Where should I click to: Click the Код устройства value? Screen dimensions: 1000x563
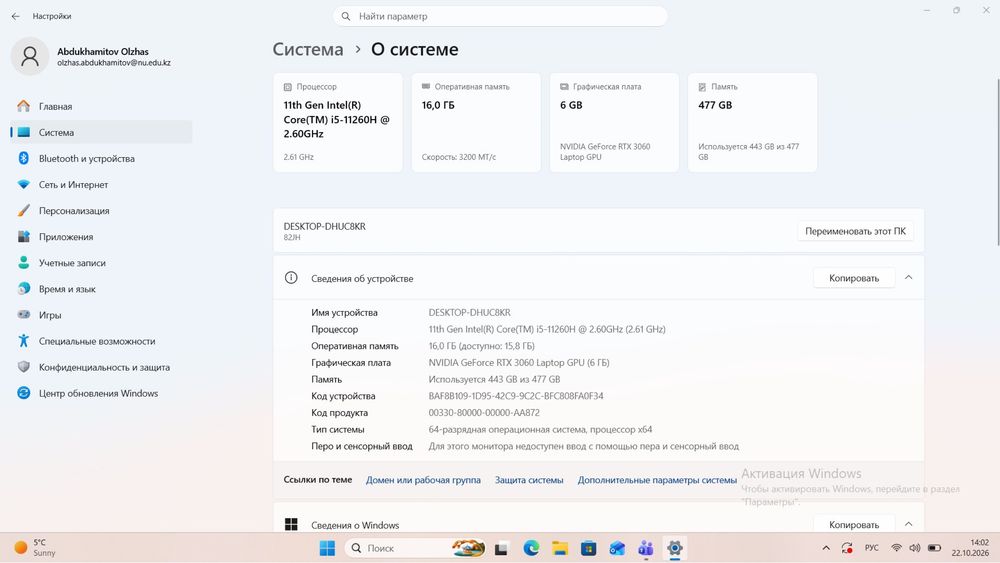(x=516, y=396)
